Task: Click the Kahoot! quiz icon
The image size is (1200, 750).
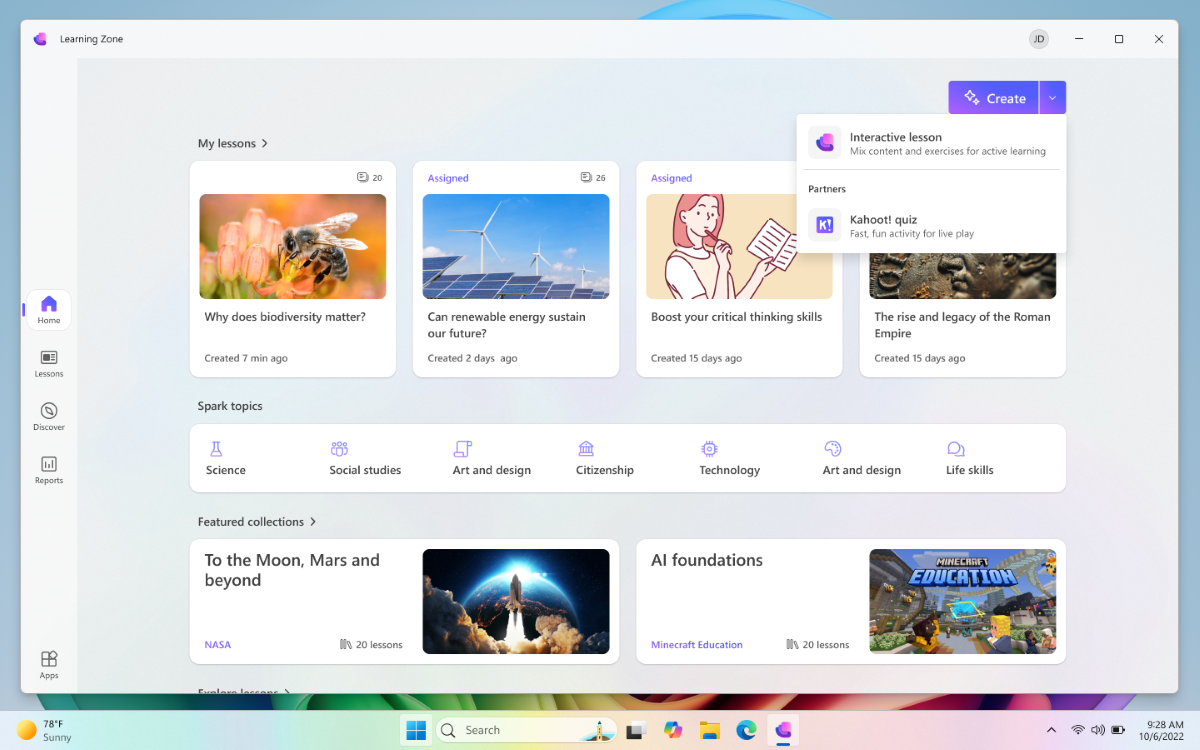Action: click(825, 225)
